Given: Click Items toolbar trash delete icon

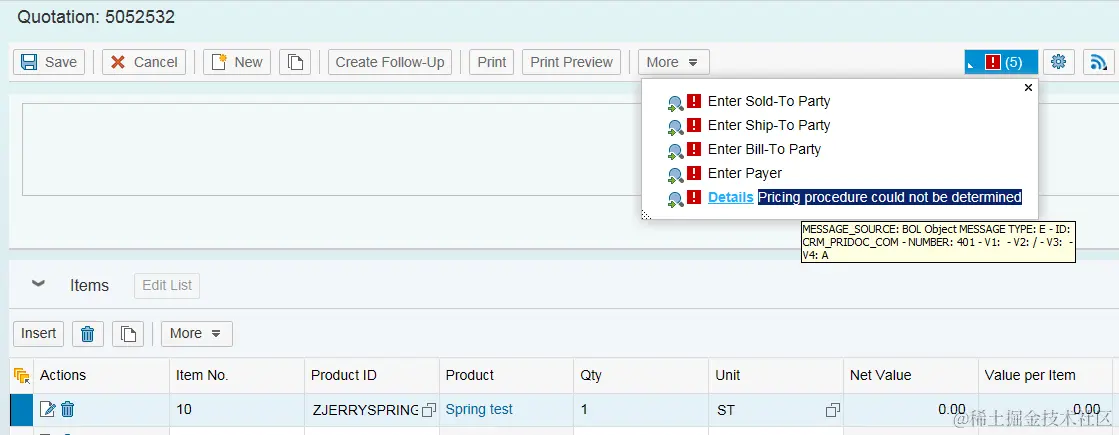Looking at the screenshot, I should click(x=88, y=333).
